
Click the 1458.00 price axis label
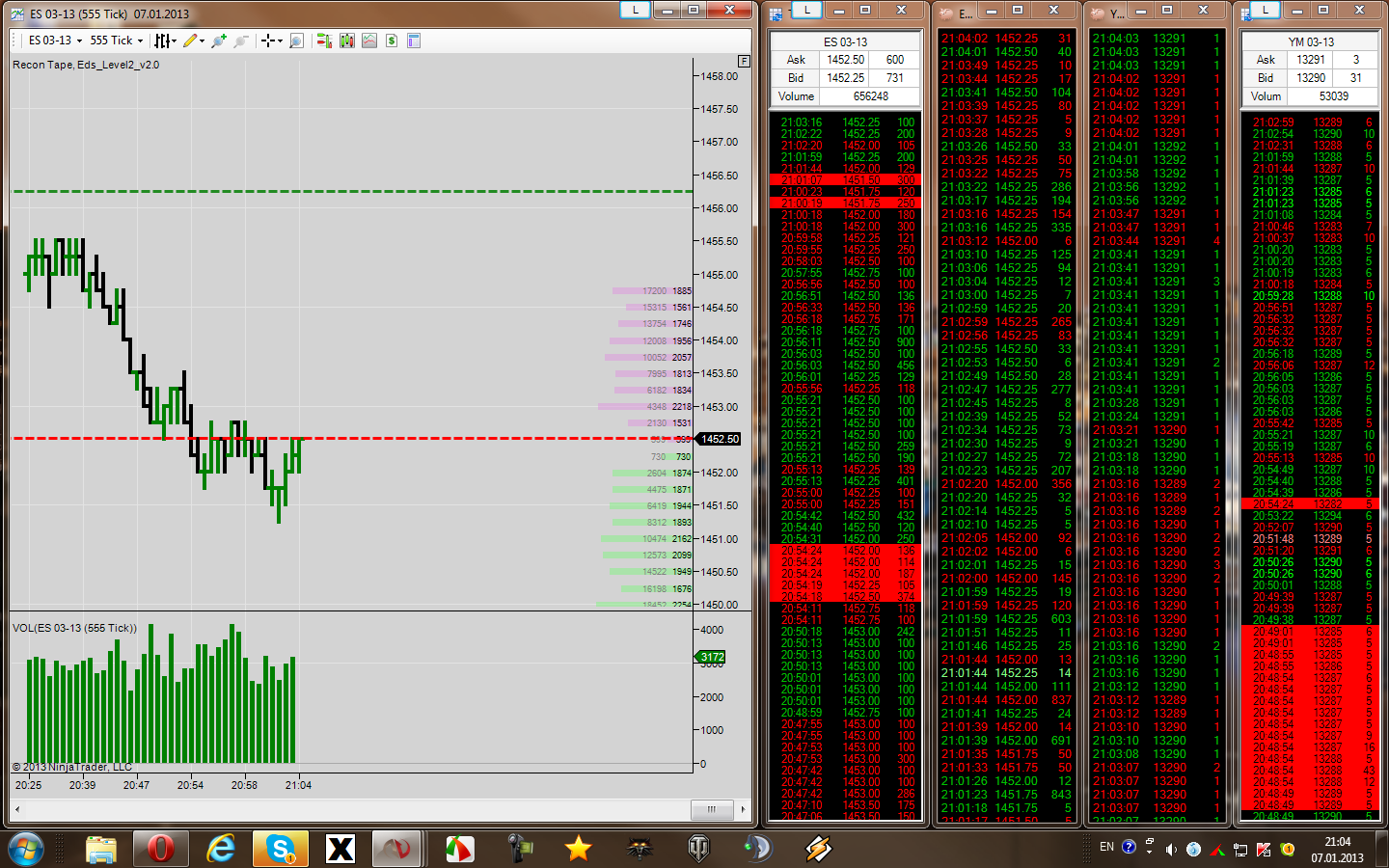[719, 76]
